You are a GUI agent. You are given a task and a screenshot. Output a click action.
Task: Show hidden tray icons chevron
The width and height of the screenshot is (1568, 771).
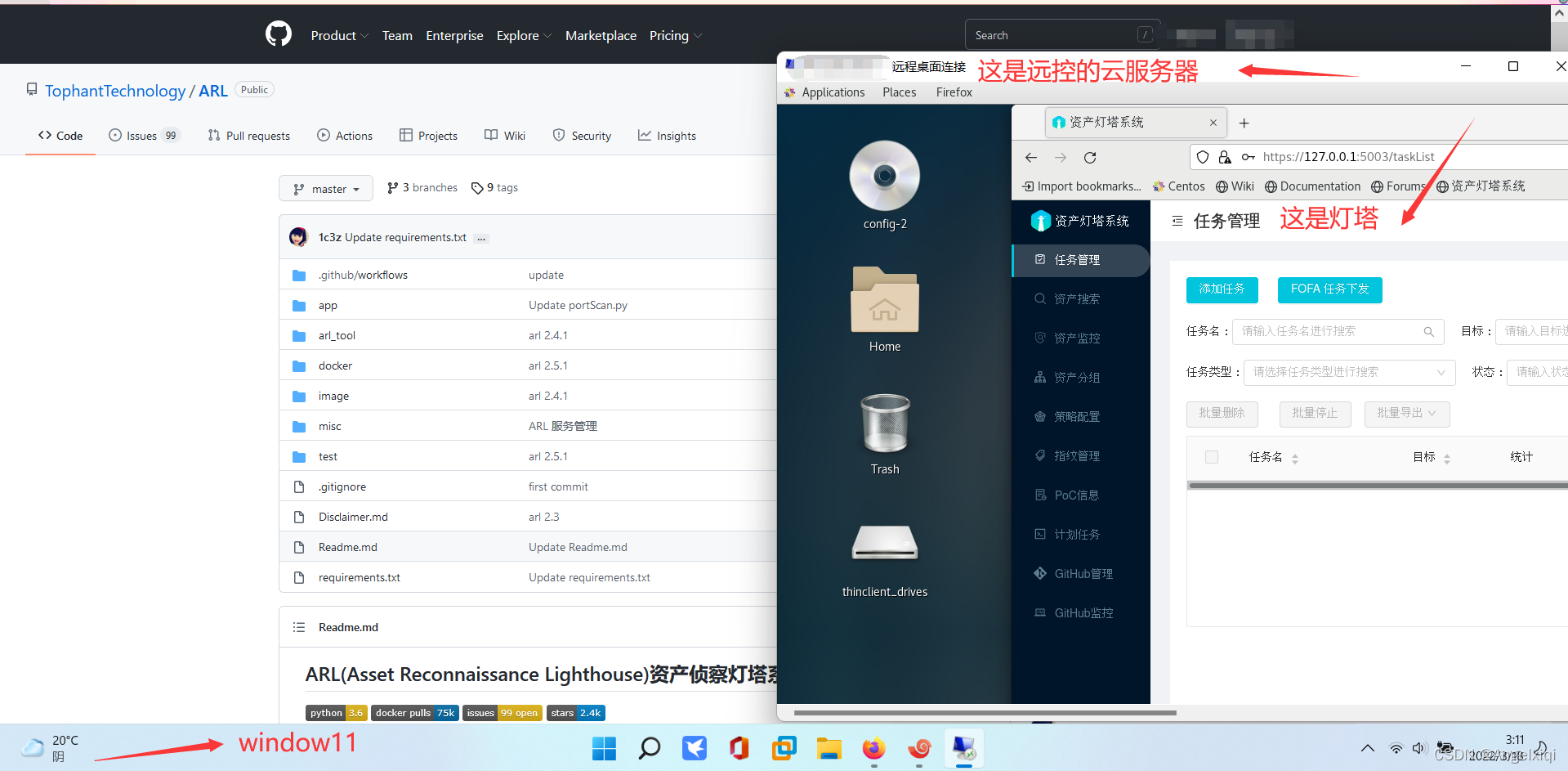pyautogui.click(x=1367, y=748)
